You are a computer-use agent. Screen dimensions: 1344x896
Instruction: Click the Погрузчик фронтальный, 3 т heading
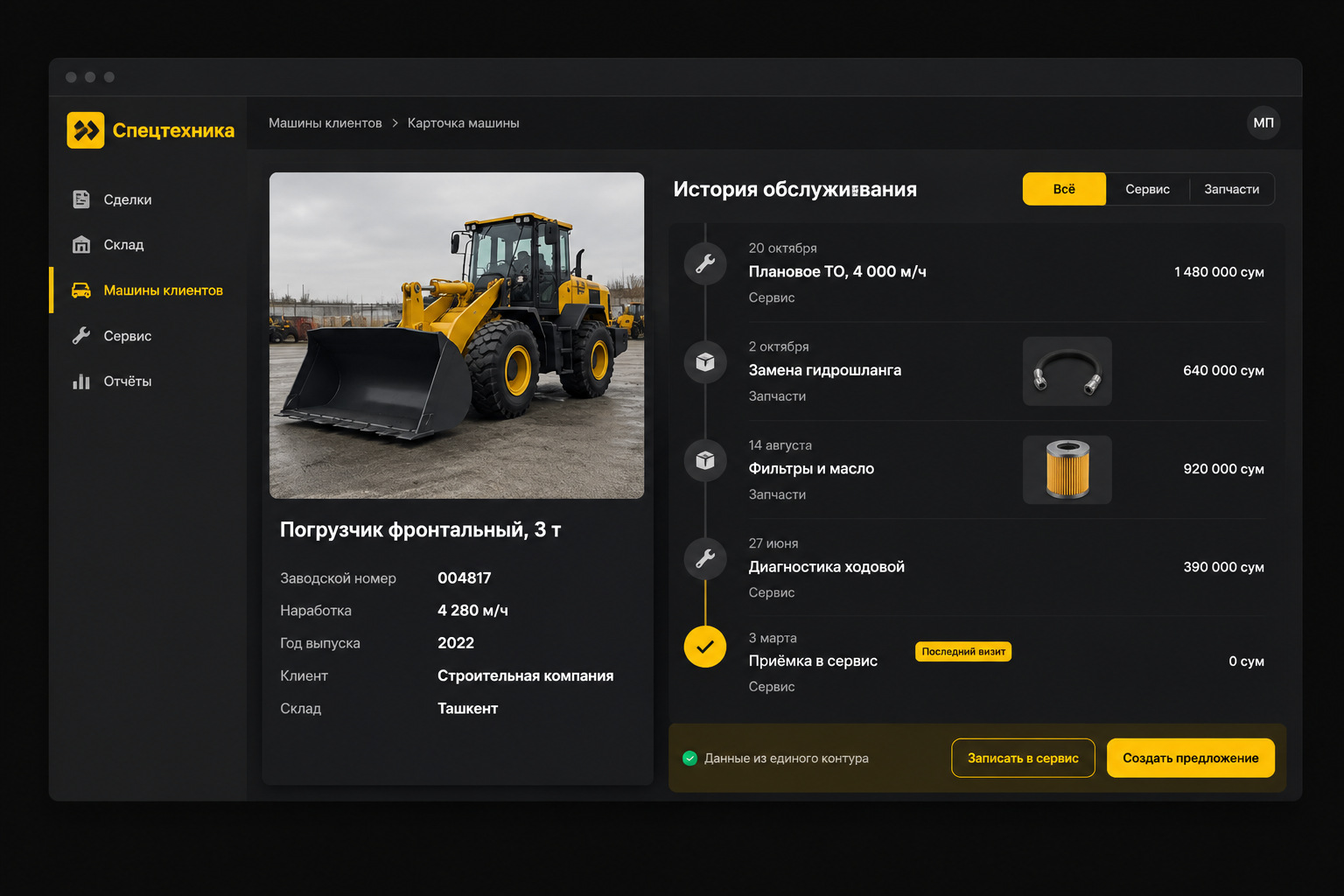point(421,529)
